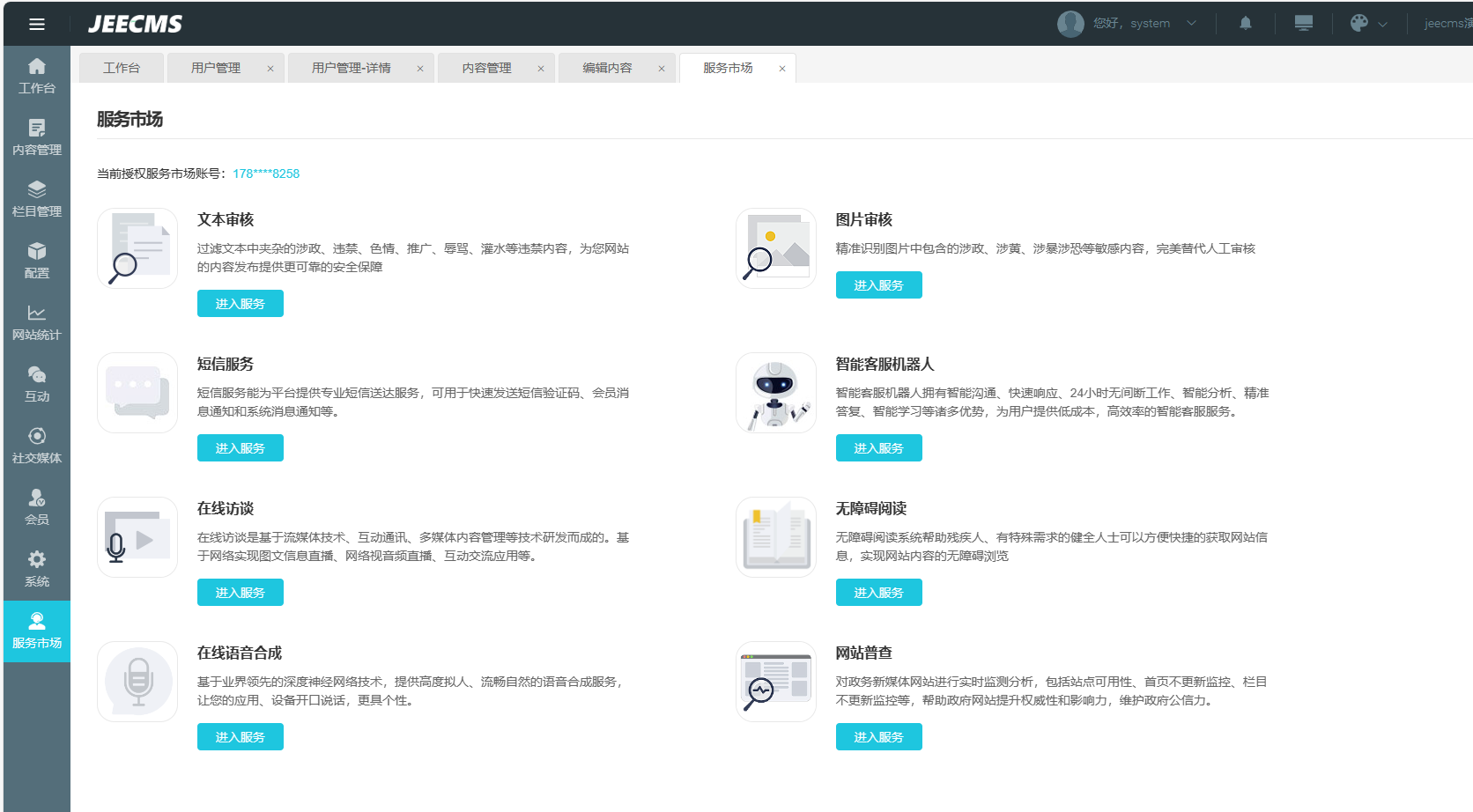The height and width of the screenshot is (812, 1473).
Task: Open 网站统计 in the sidebar
Action: point(37,322)
